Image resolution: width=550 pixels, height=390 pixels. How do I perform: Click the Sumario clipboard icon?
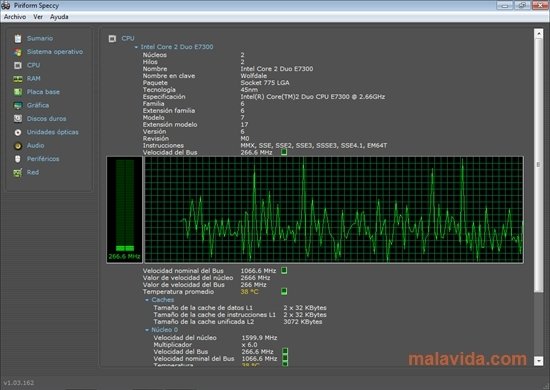[x=18, y=39]
